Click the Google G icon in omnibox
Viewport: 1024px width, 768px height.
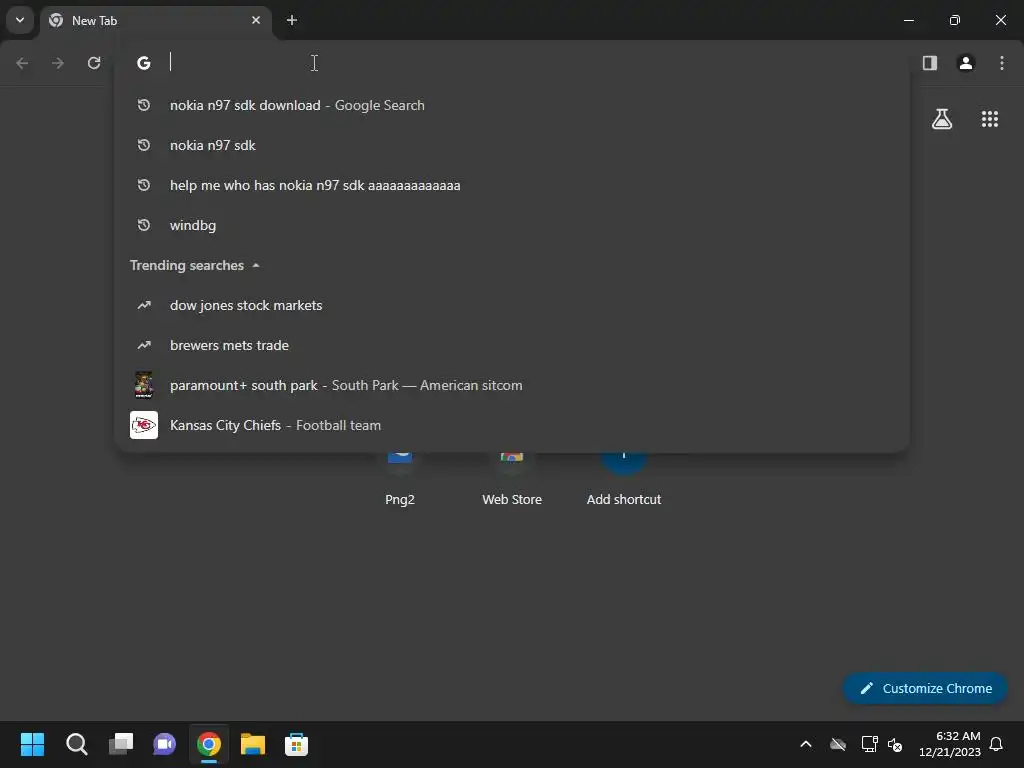[144, 63]
